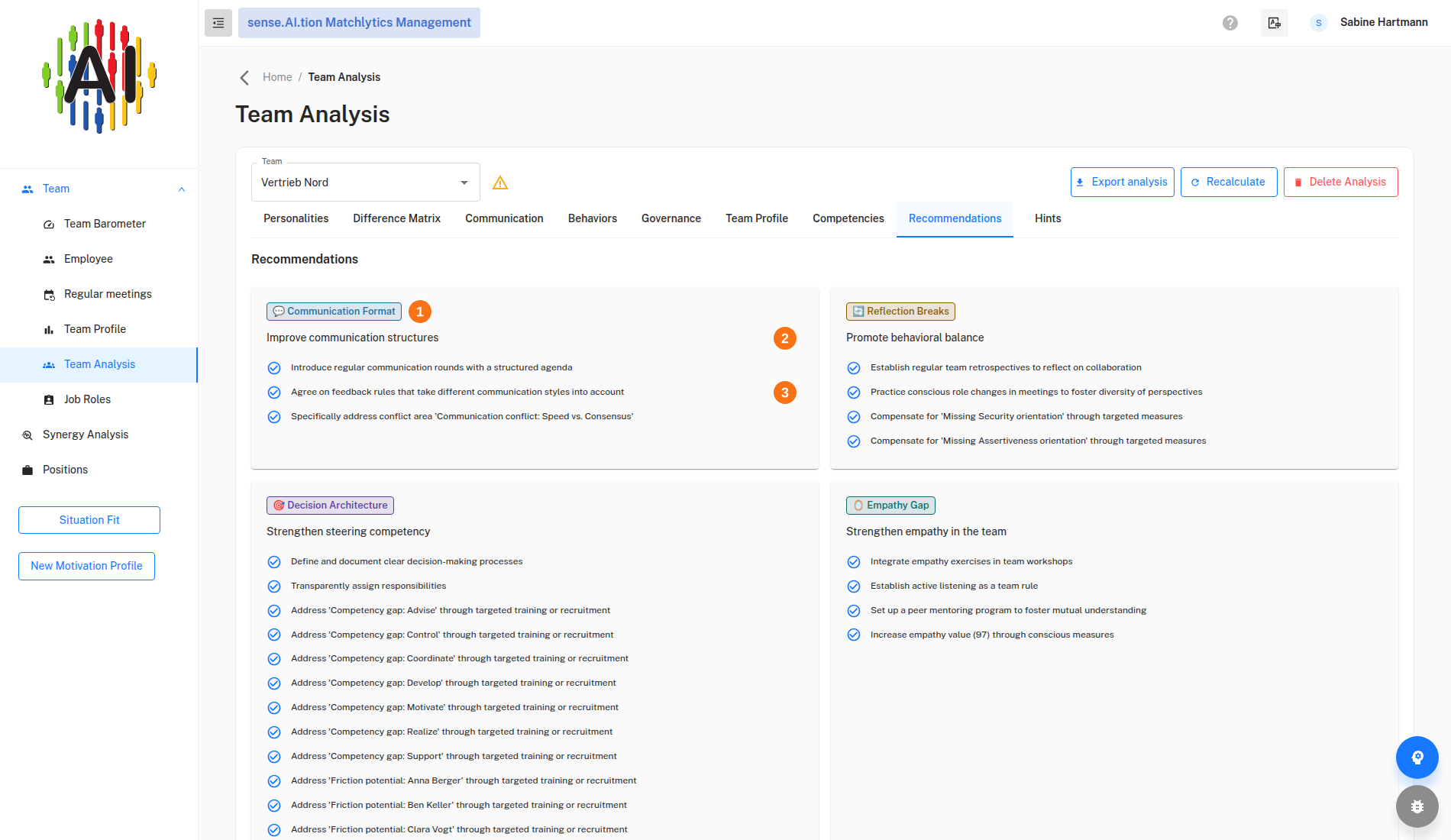Click the Positions briefcase icon
Screen dimensions: 1451x840
(27, 470)
